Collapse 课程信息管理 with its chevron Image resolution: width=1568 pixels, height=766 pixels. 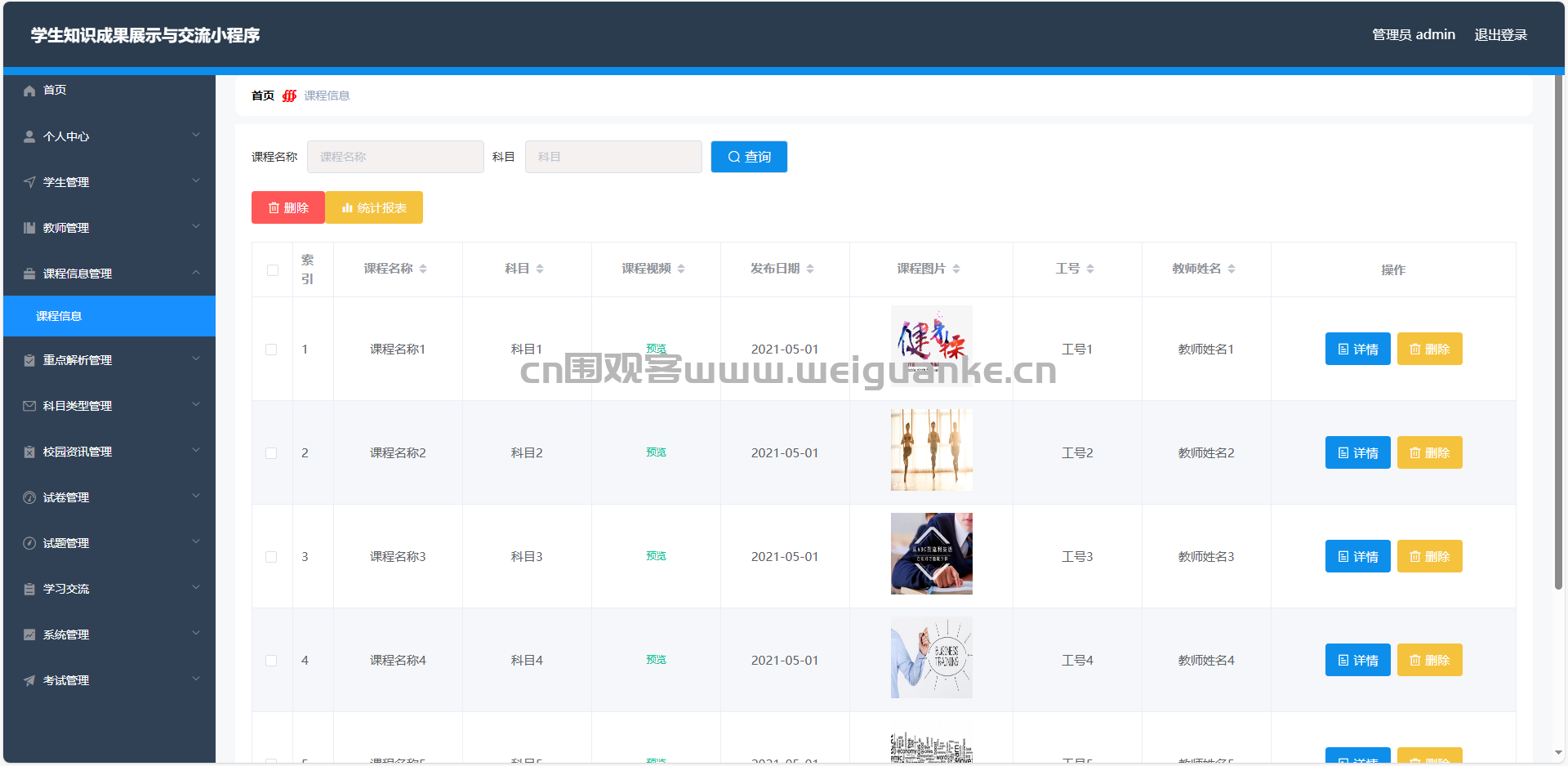196,272
